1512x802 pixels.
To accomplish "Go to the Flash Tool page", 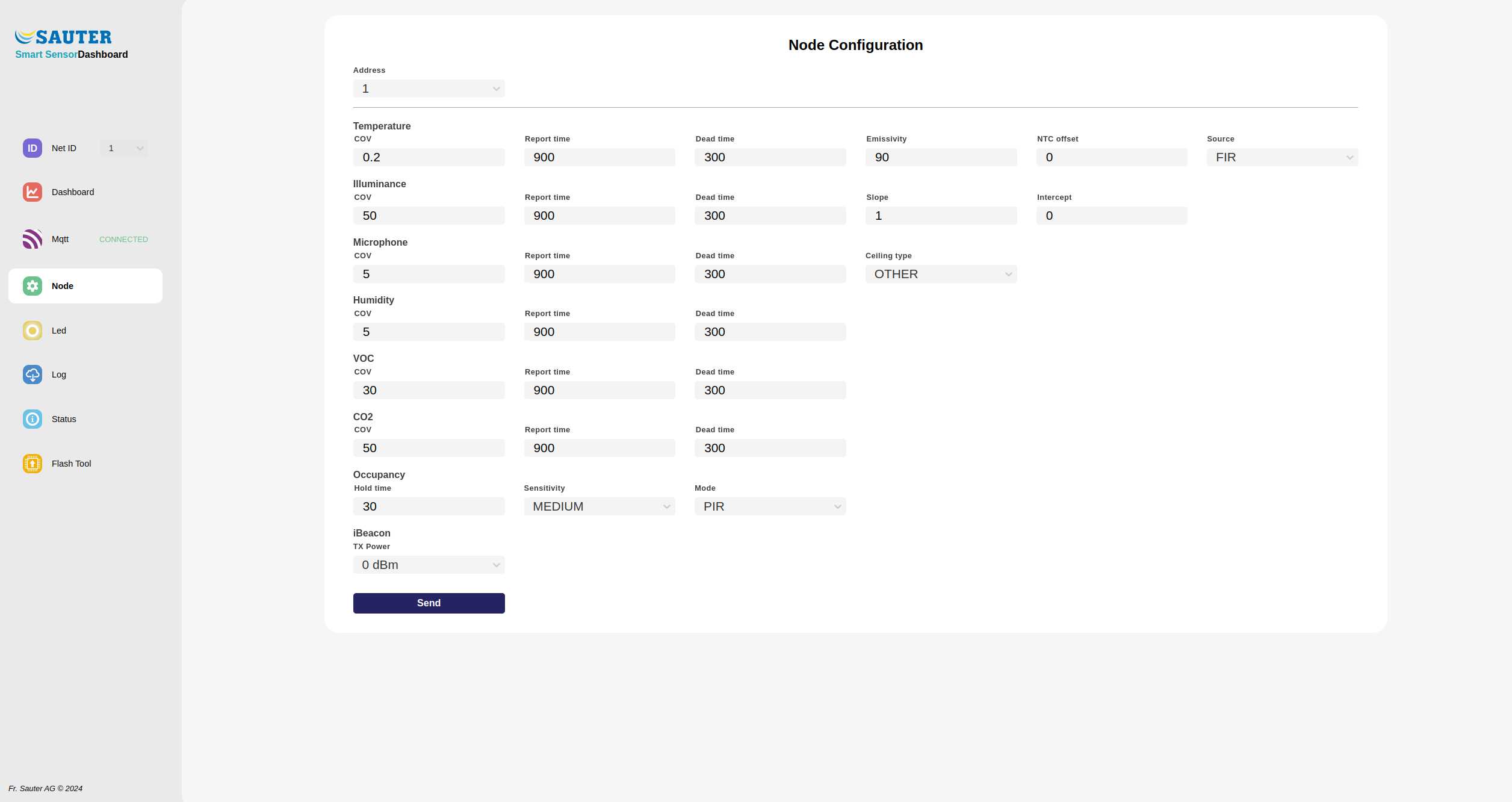I will click(x=72, y=464).
